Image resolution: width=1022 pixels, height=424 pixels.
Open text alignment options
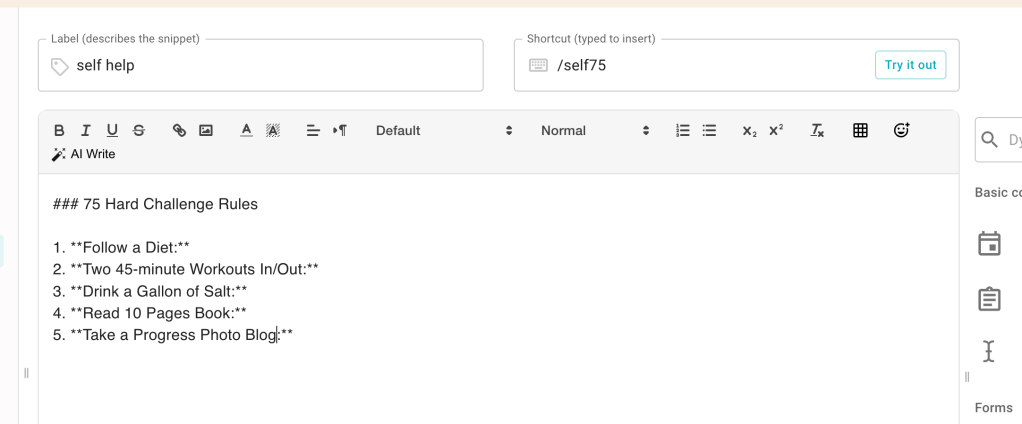pyautogui.click(x=313, y=130)
